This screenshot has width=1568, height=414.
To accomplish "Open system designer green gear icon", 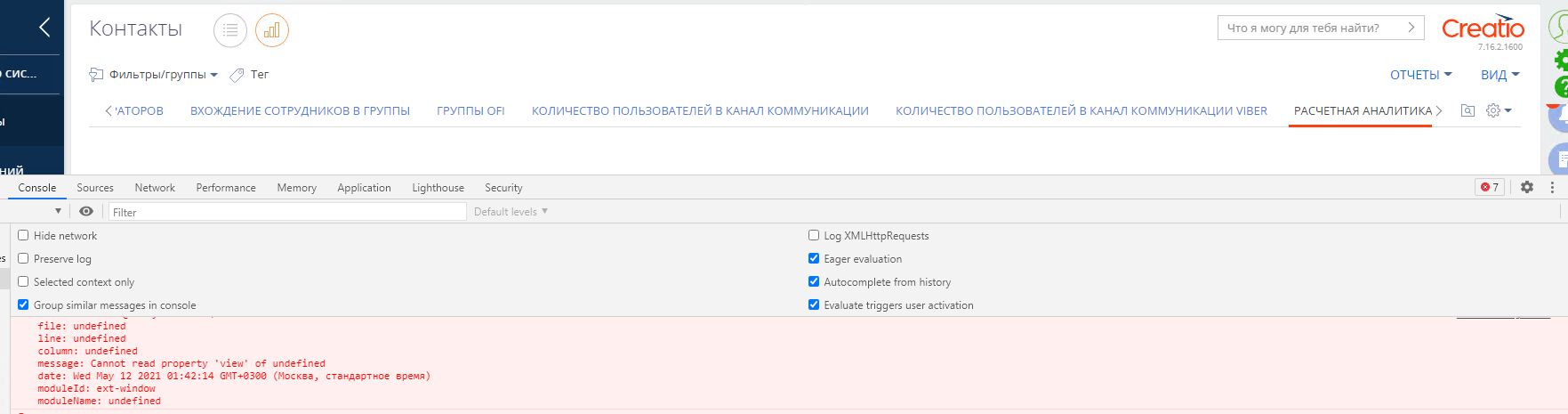I will pos(1561,61).
